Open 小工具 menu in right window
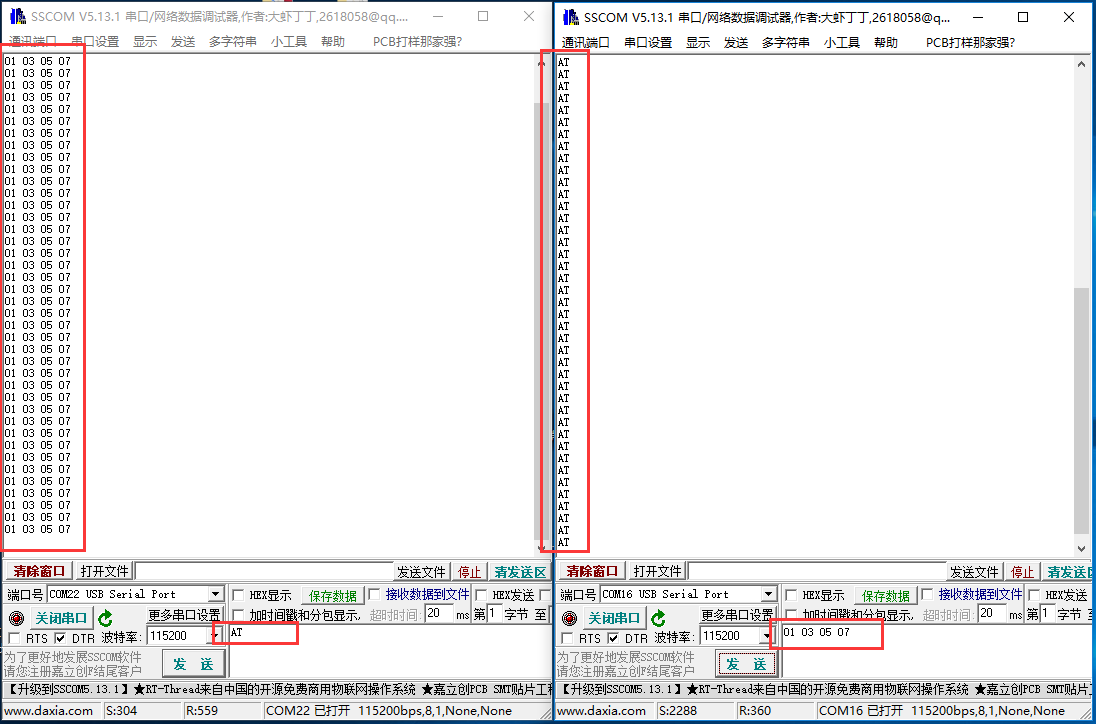 click(842, 43)
